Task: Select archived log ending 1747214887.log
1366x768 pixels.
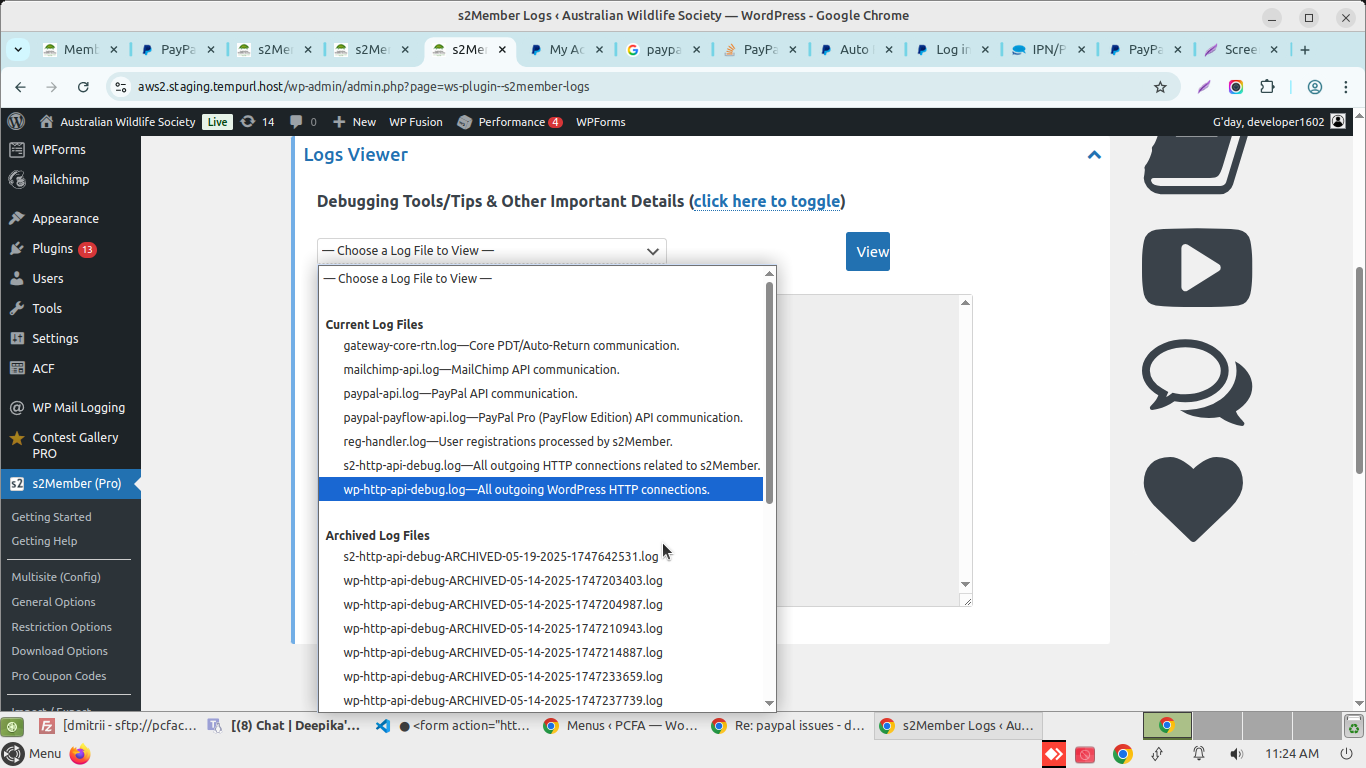Action: [541, 652]
